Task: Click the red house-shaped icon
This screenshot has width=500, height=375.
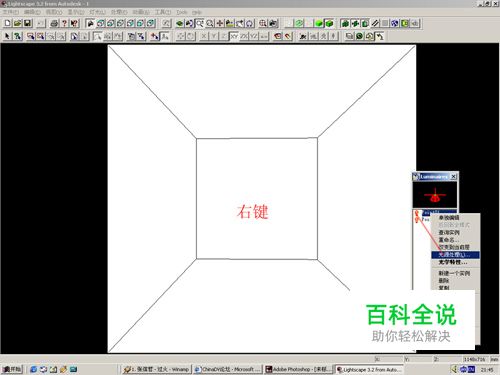Action: [x=277, y=36]
